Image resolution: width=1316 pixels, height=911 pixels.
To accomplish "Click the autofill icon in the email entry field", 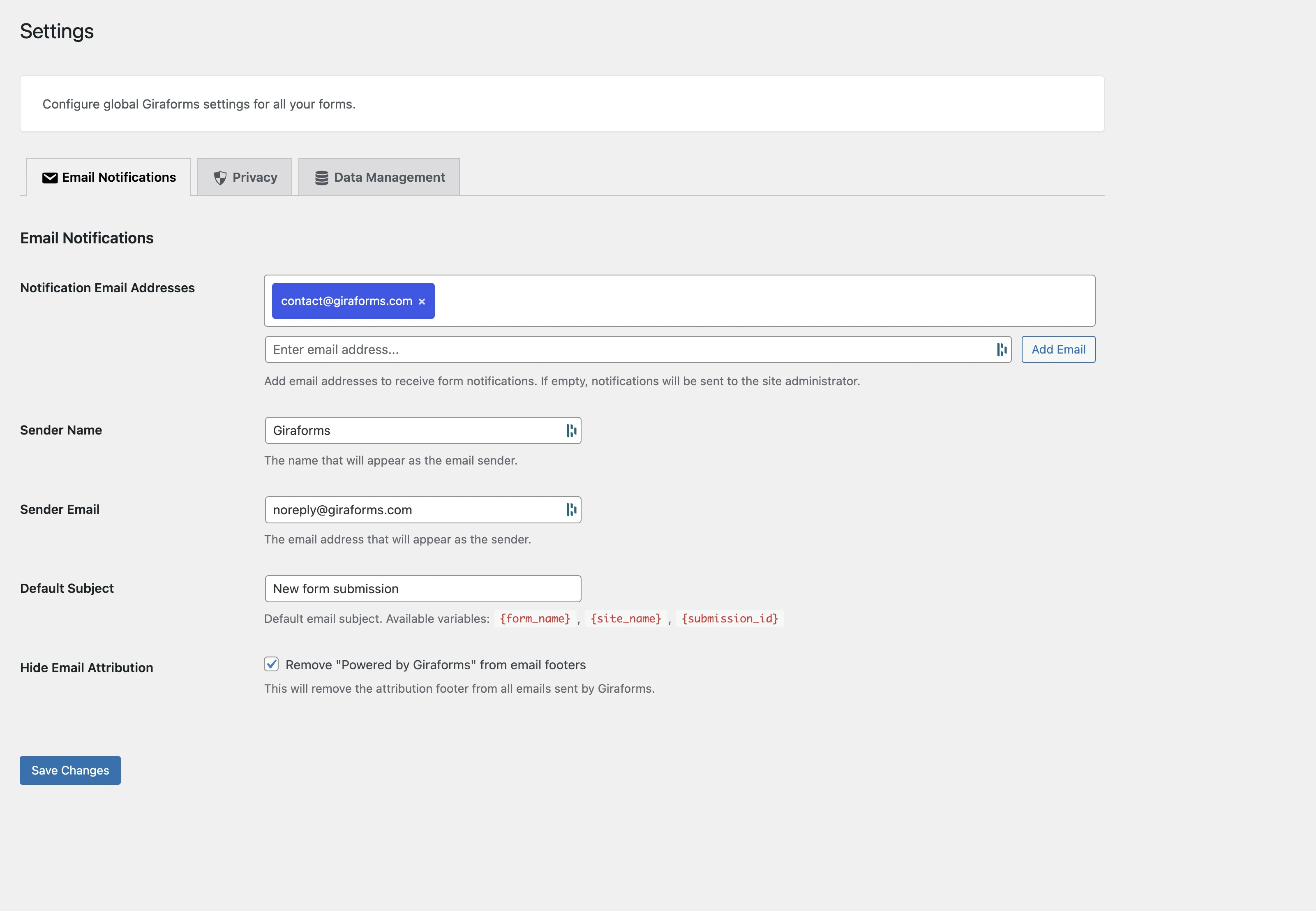I will pyautogui.click(x=1002, y=349).
